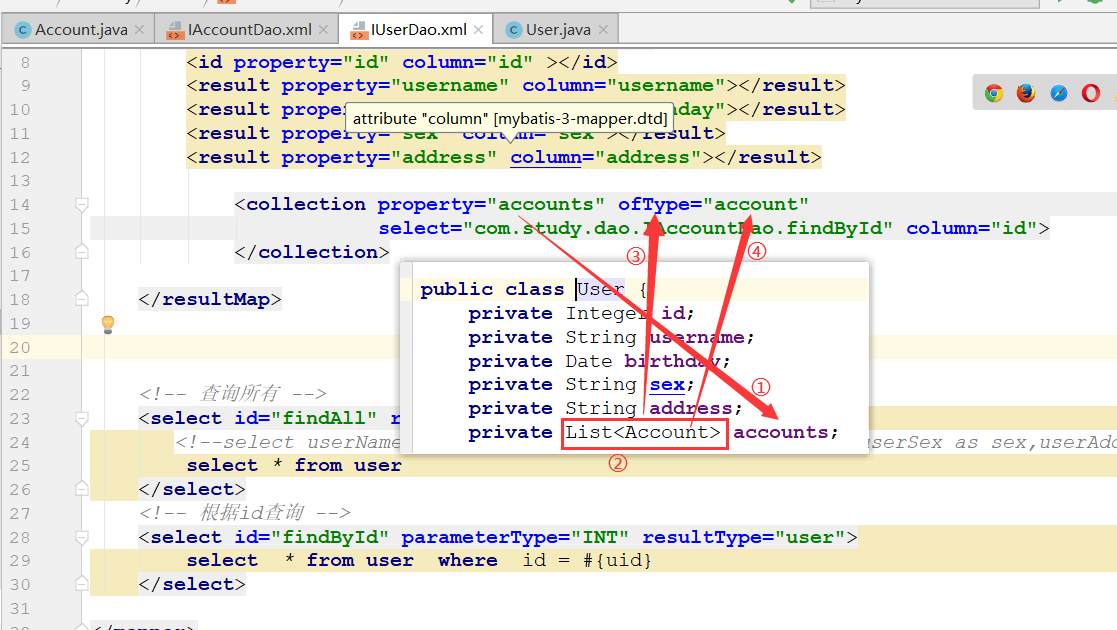Open the page preview in Firefox
The width and height of the screenshot is (1117, 630).
[x=1024, y=93]
